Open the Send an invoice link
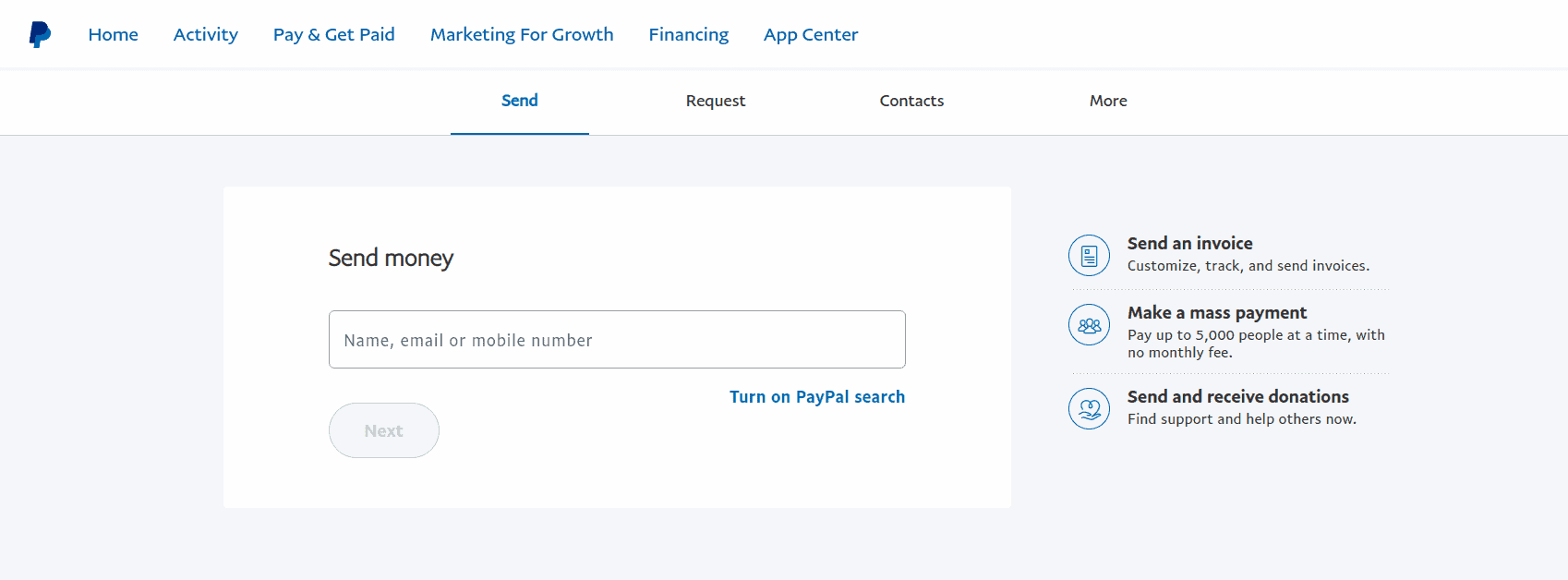1568x580 pixels. [1190, 243]
